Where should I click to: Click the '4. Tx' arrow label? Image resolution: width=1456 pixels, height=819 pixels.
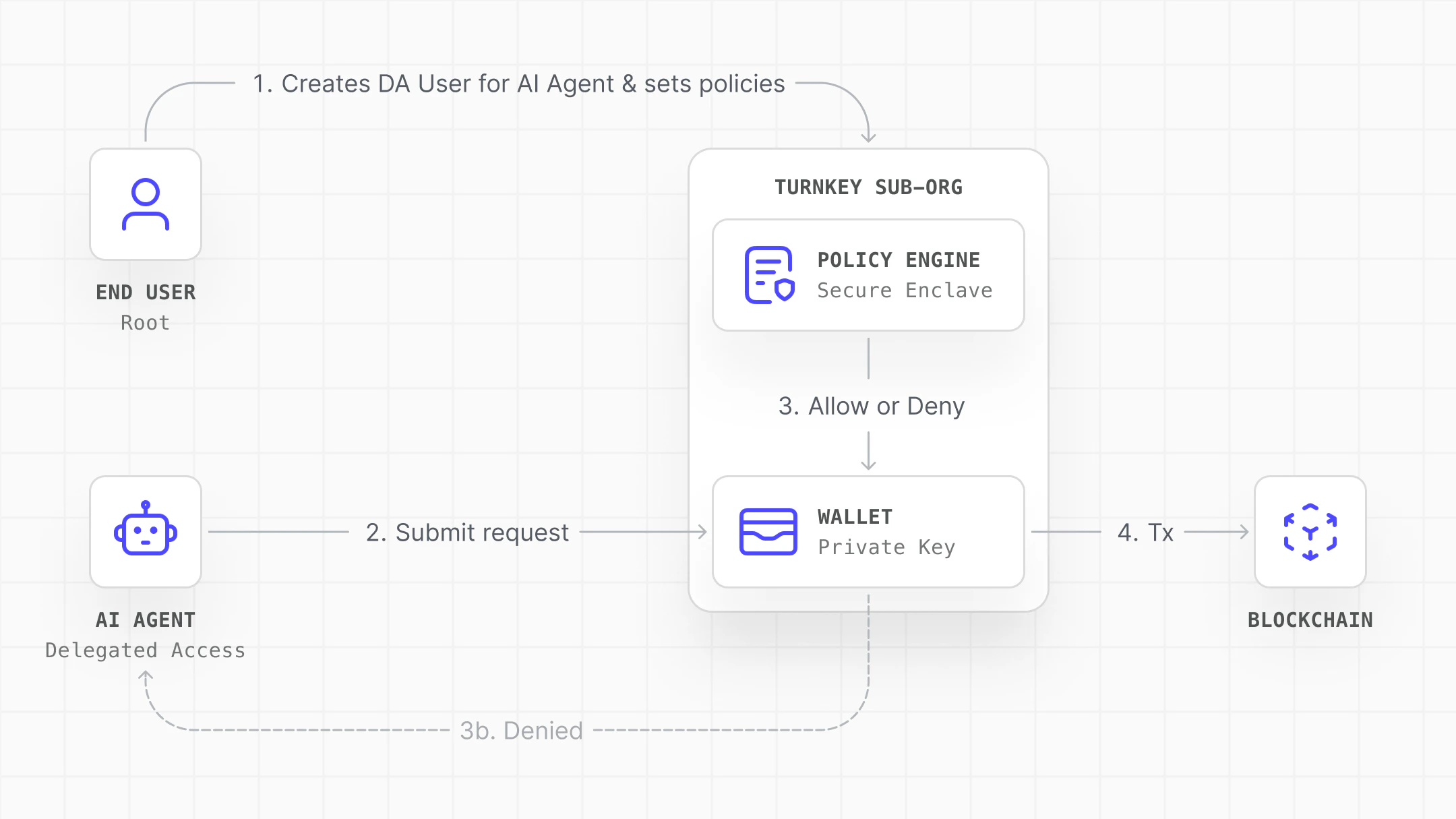coord(1147,532)
